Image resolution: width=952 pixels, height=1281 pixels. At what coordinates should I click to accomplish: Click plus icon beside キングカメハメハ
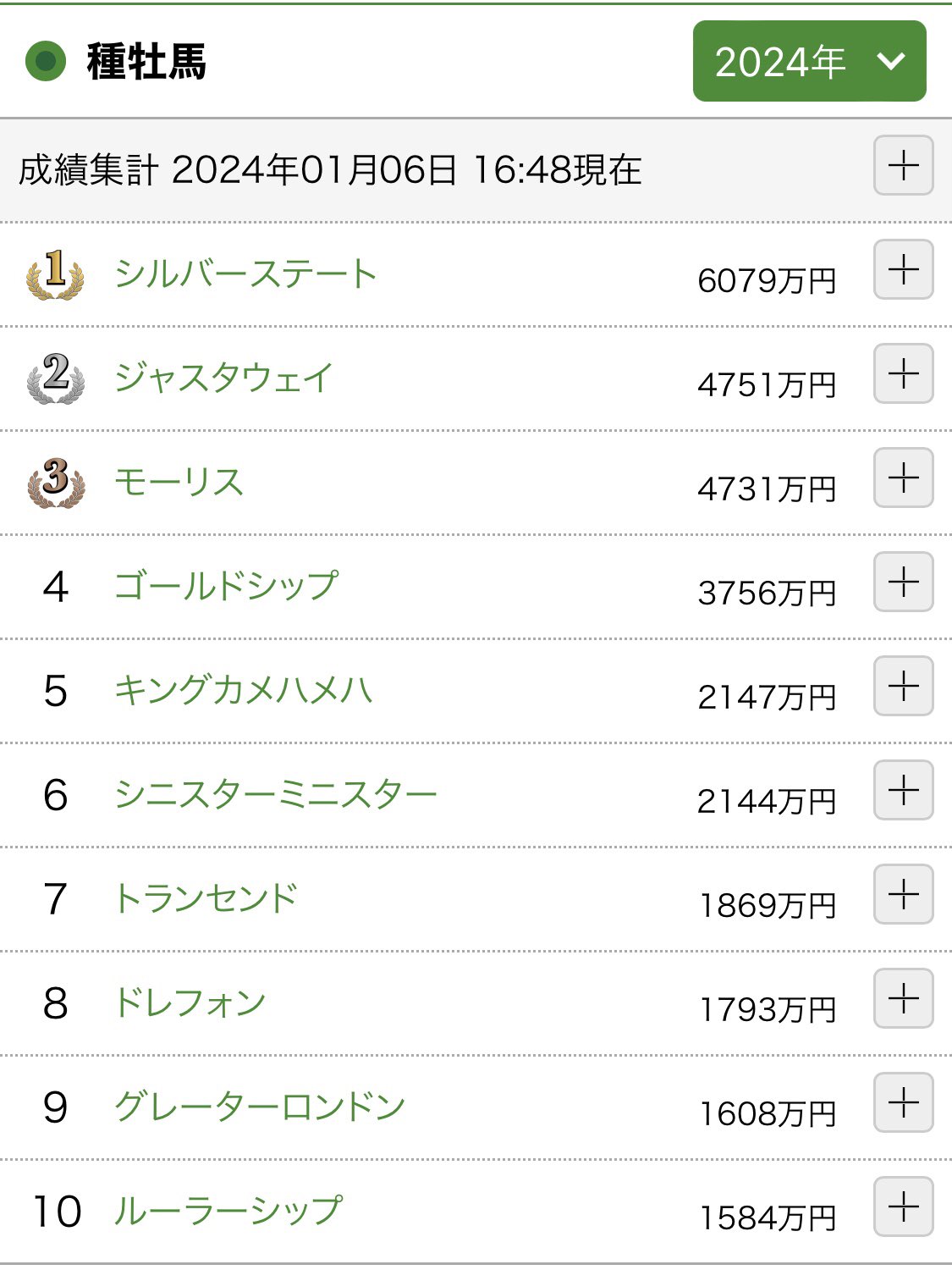click(903, 686)
